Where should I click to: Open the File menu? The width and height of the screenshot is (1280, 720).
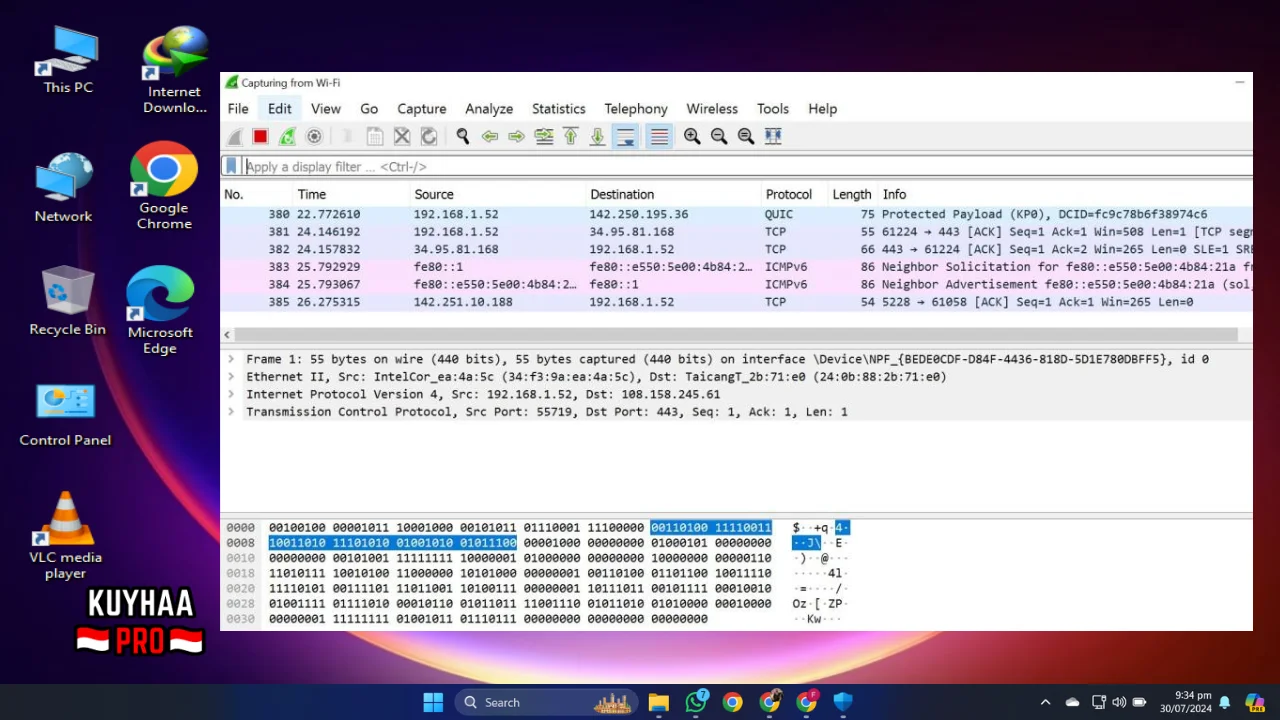point(238,109)
